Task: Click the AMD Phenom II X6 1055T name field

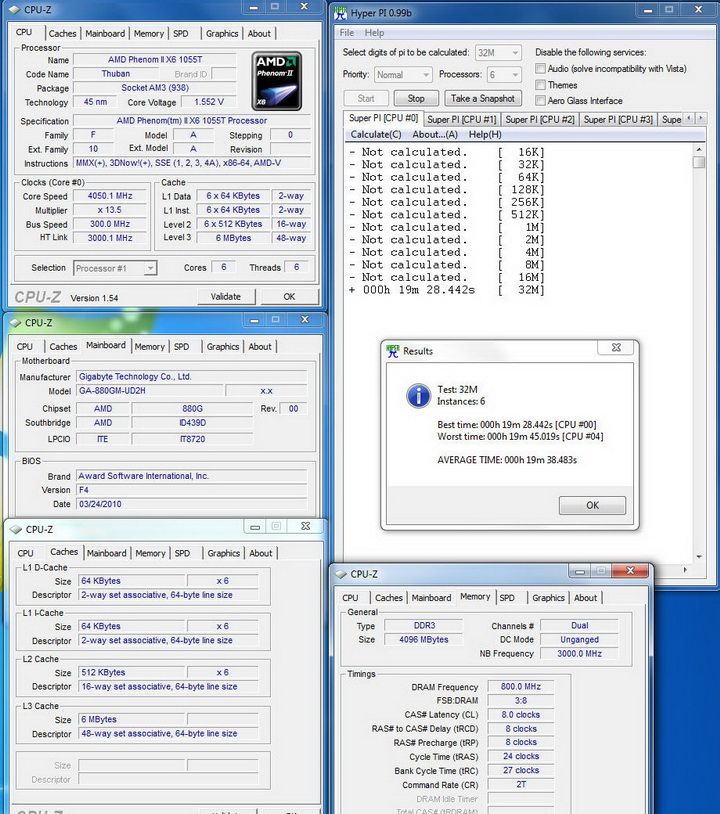Action: coord(155,59)
